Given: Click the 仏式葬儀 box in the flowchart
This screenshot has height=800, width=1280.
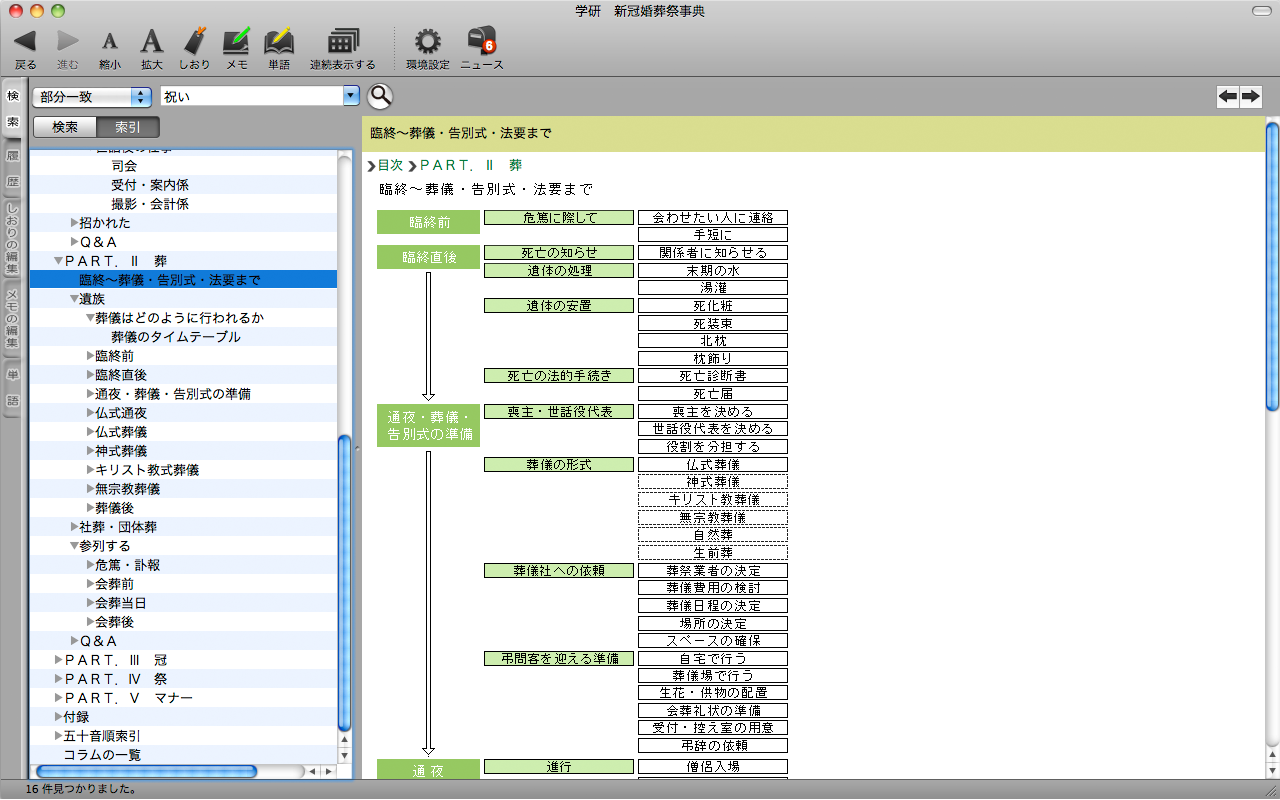Looking at the screenshot, I should [x=712, y=465].
